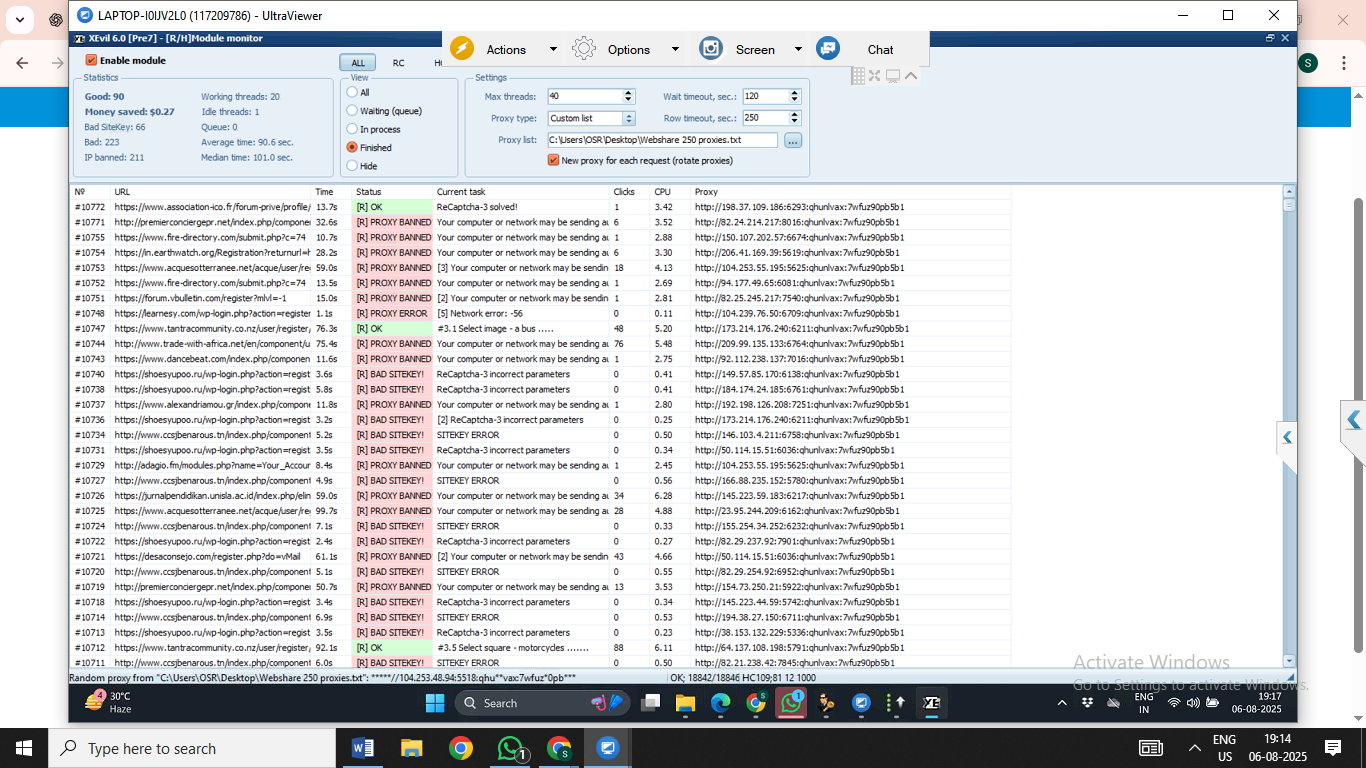Open Word on the local taskbar
Screen dimensions: 1366x768
click(362, 748)
